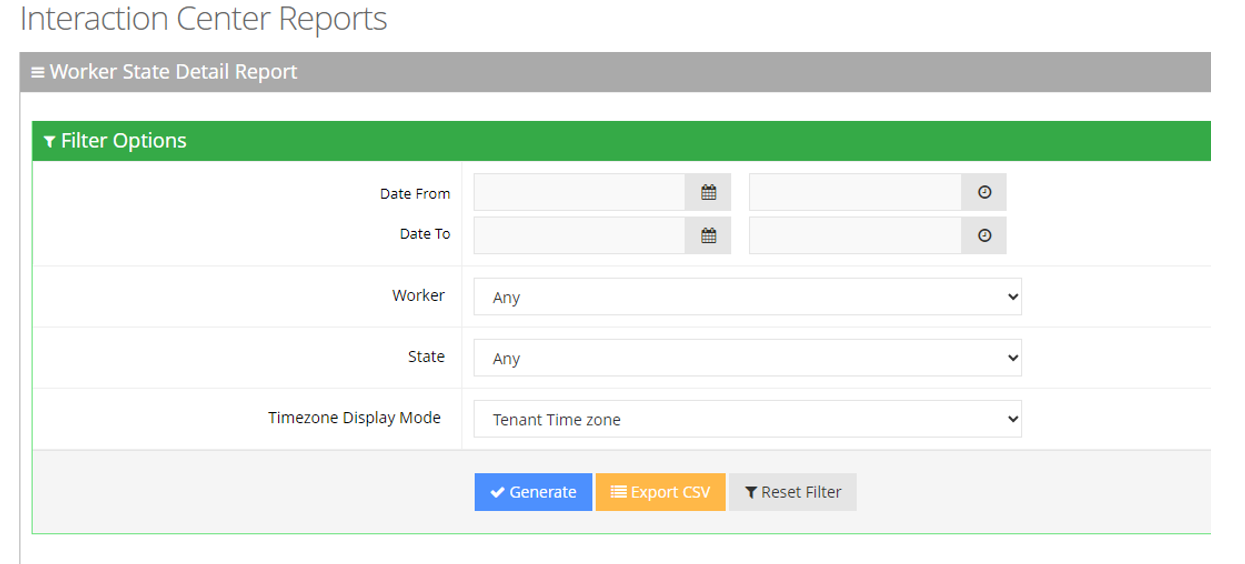
Task: Open the Date To clock time picker
Action: tap(984, 236)
